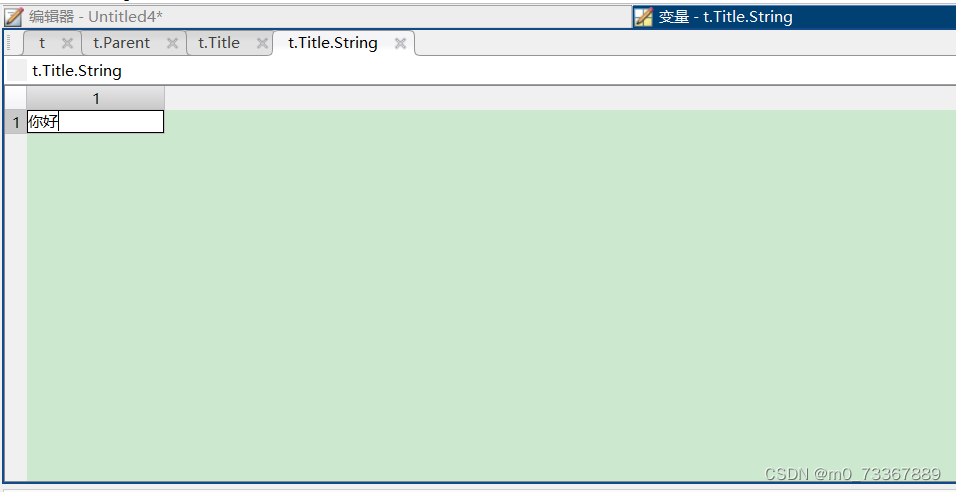Image resolution: width=956 pixels, height=492 pixels.
Task: Activate the 编辑器 - Untitled4* title bar
Action: click(317, 16)
